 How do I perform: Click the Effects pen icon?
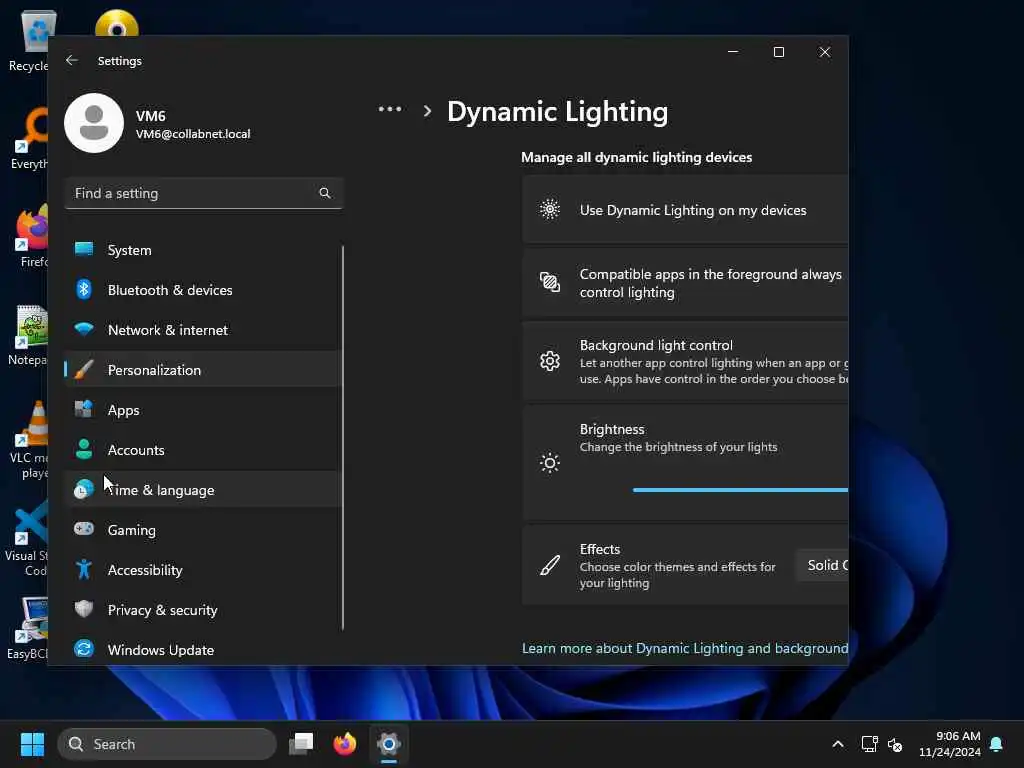pos(550,565)
